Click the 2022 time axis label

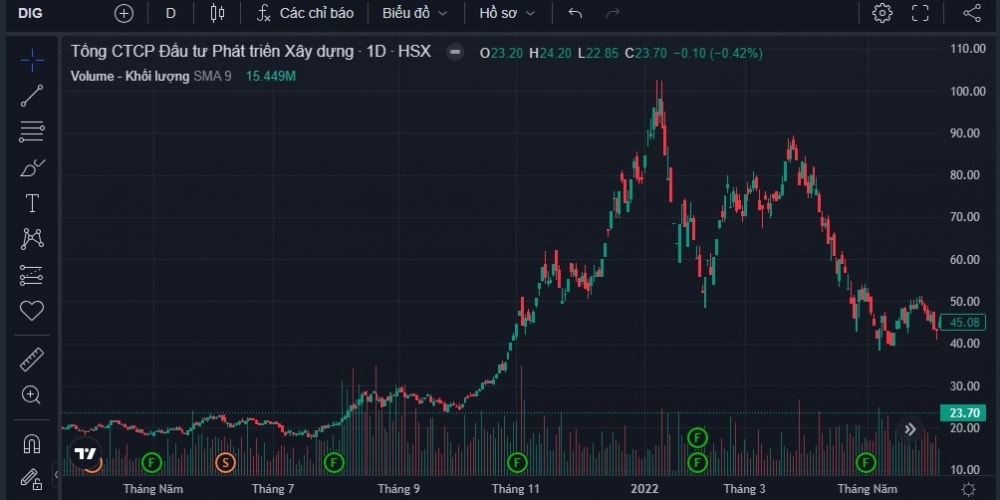coord(644,489)
